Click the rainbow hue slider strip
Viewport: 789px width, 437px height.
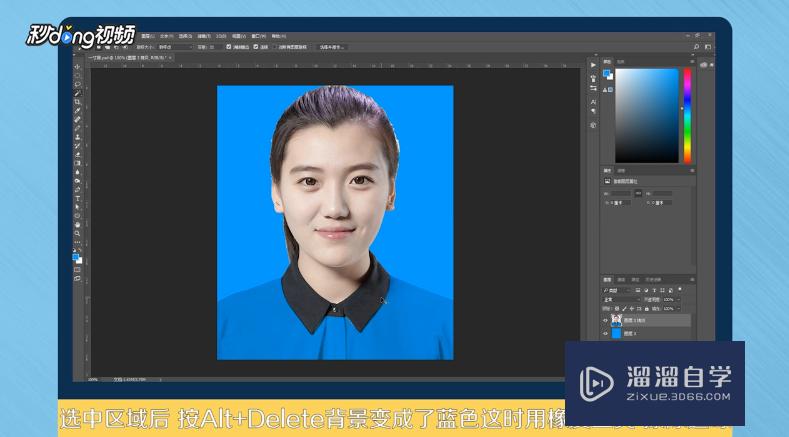pos(687,115)
